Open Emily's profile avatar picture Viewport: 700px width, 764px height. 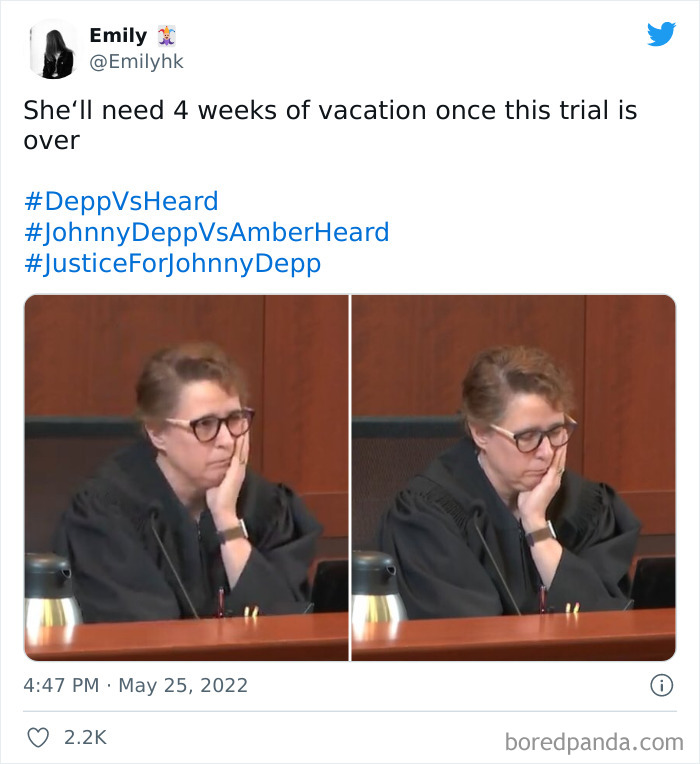coord(53,49)
